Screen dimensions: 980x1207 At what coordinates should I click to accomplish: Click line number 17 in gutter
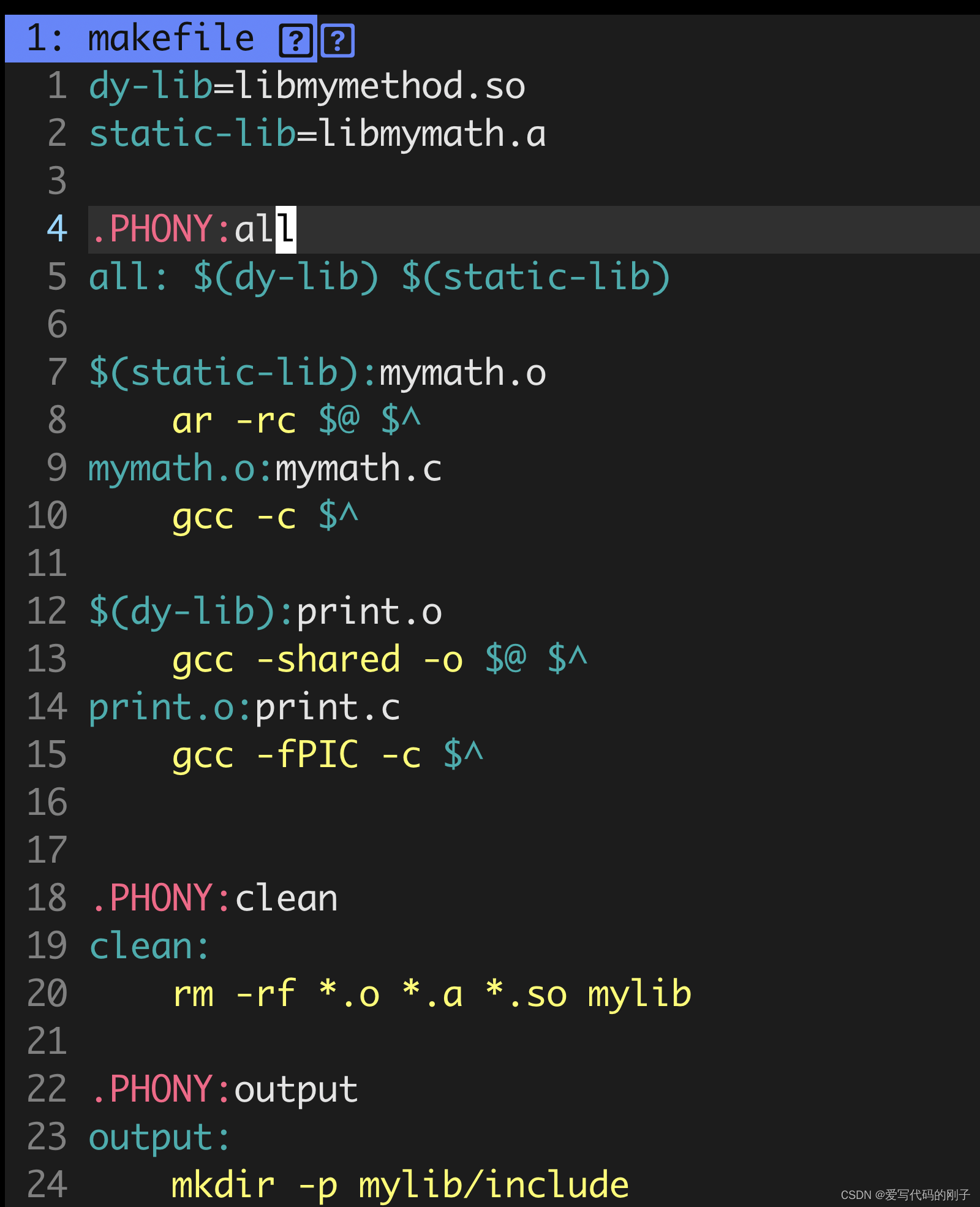(47, 850)
